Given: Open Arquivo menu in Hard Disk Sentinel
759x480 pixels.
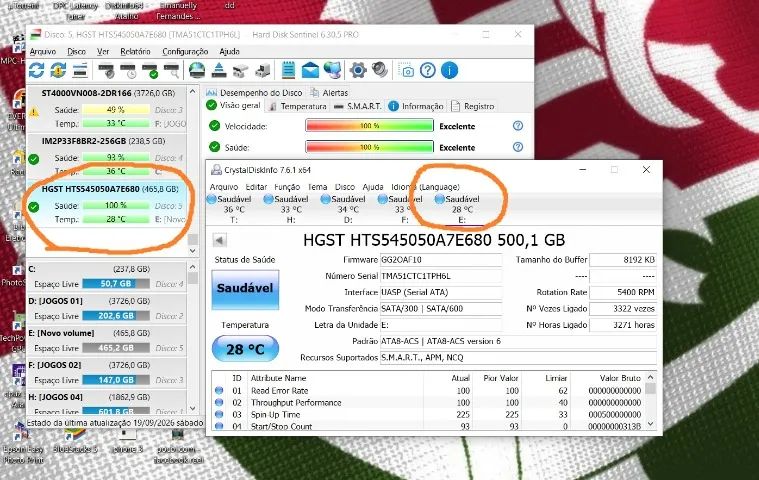Looking at the screenshot, I should pyautogui.click(x=43, y=51).
